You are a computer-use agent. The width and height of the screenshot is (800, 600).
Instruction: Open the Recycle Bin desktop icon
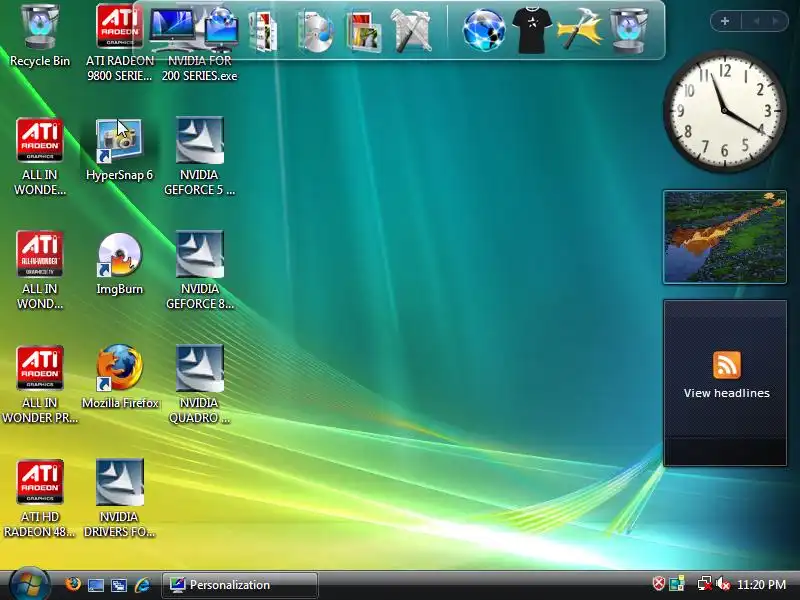tap(40, 35)
